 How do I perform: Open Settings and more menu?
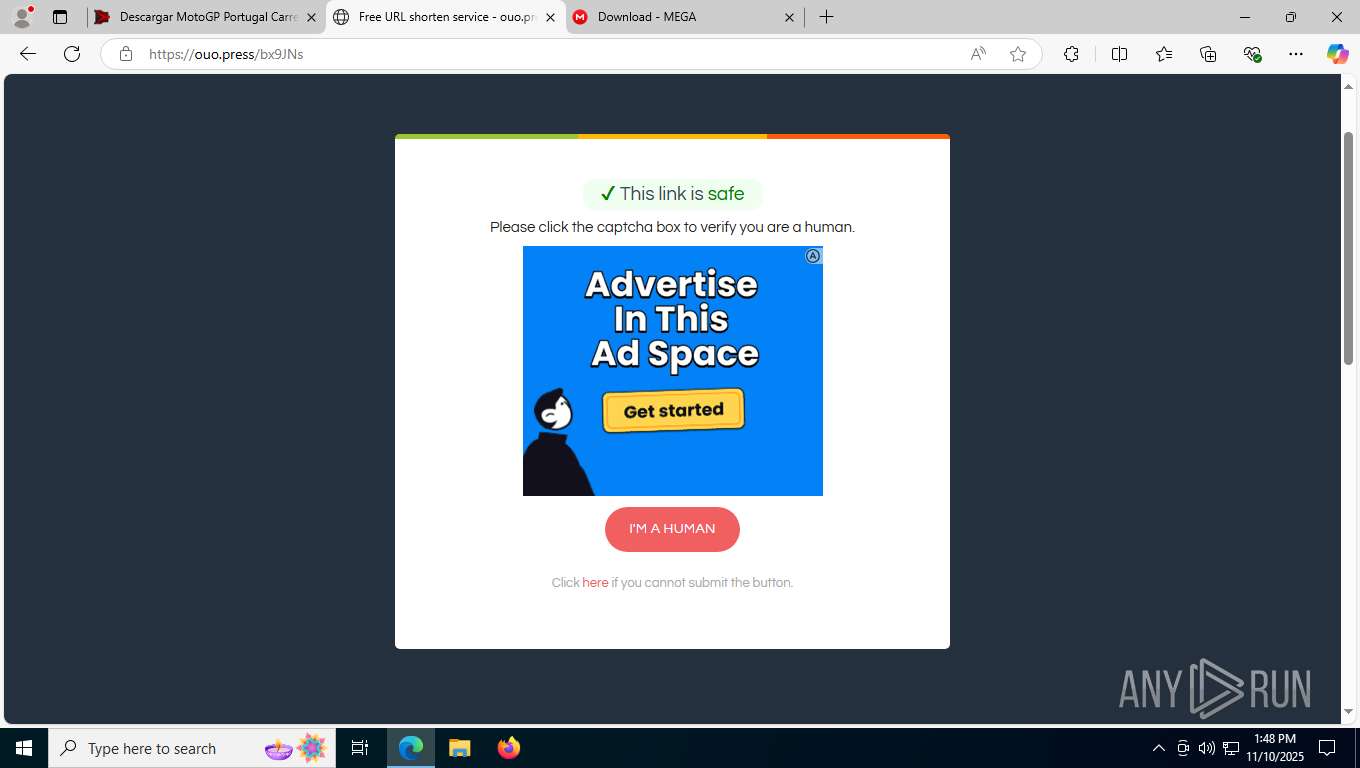pyautogui.click(x=1296, y=54)
